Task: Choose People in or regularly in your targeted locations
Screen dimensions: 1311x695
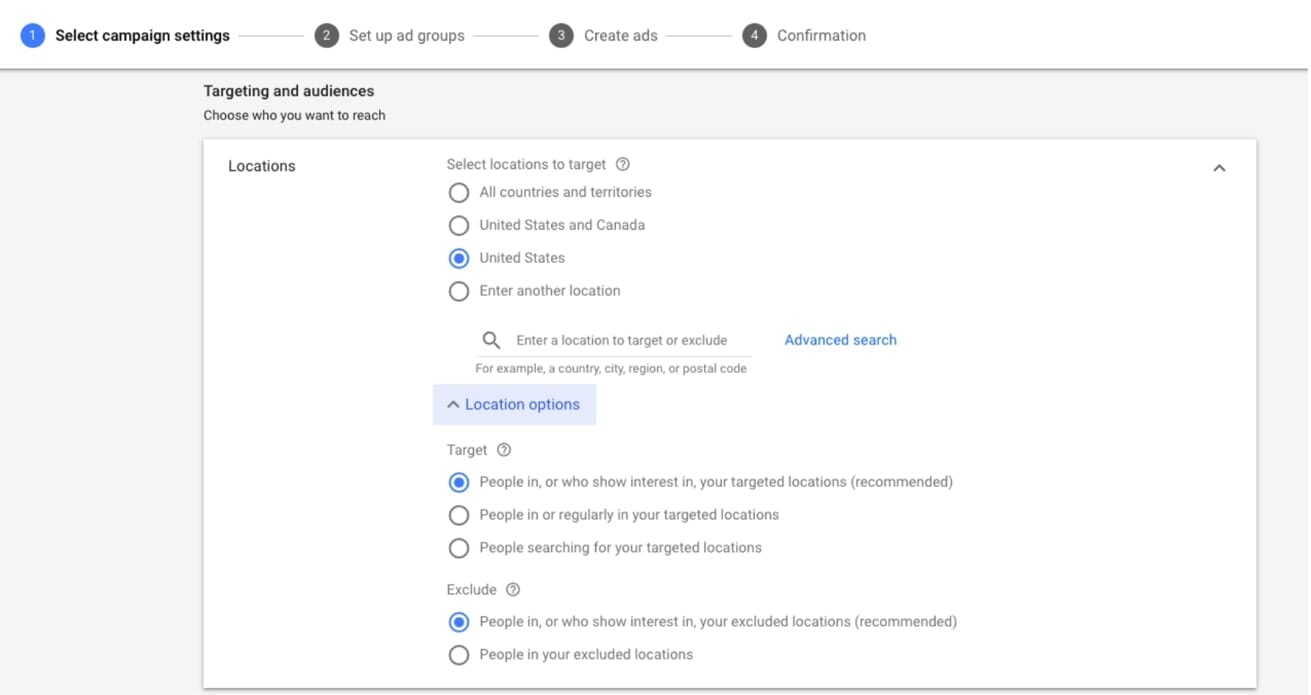Action: pos(459,515)
